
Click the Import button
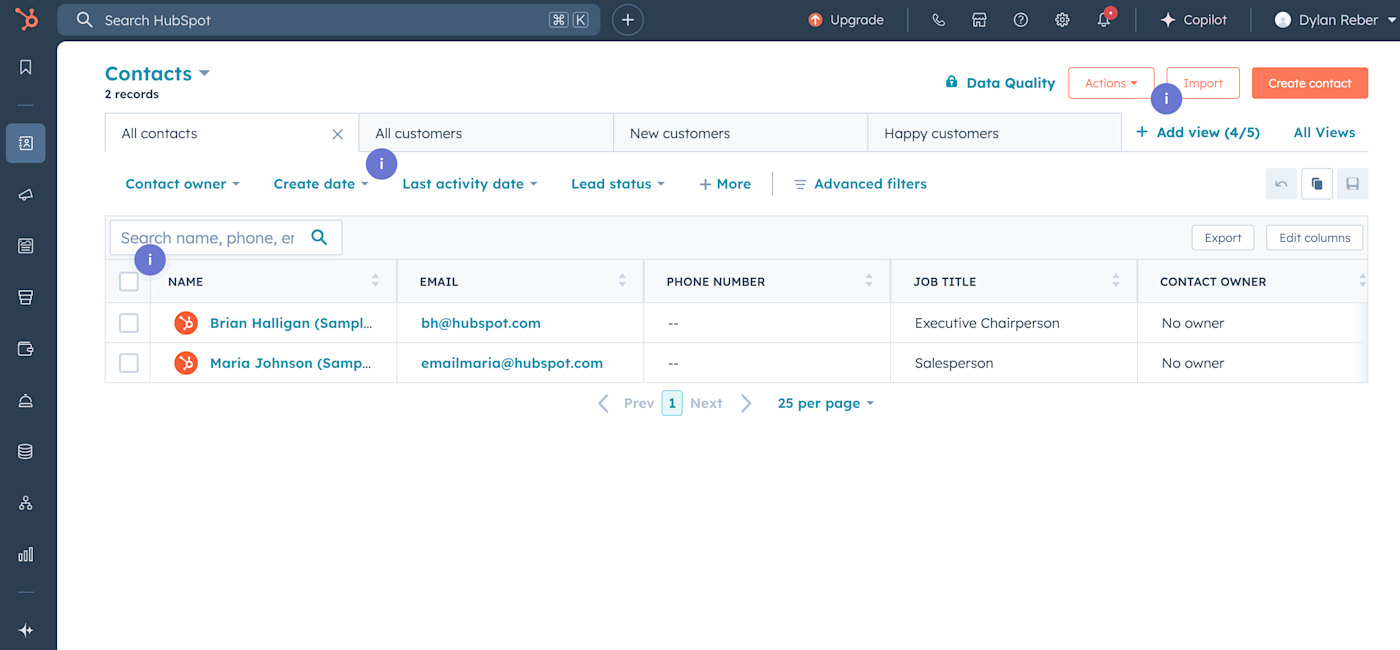tap(1203, 83)
